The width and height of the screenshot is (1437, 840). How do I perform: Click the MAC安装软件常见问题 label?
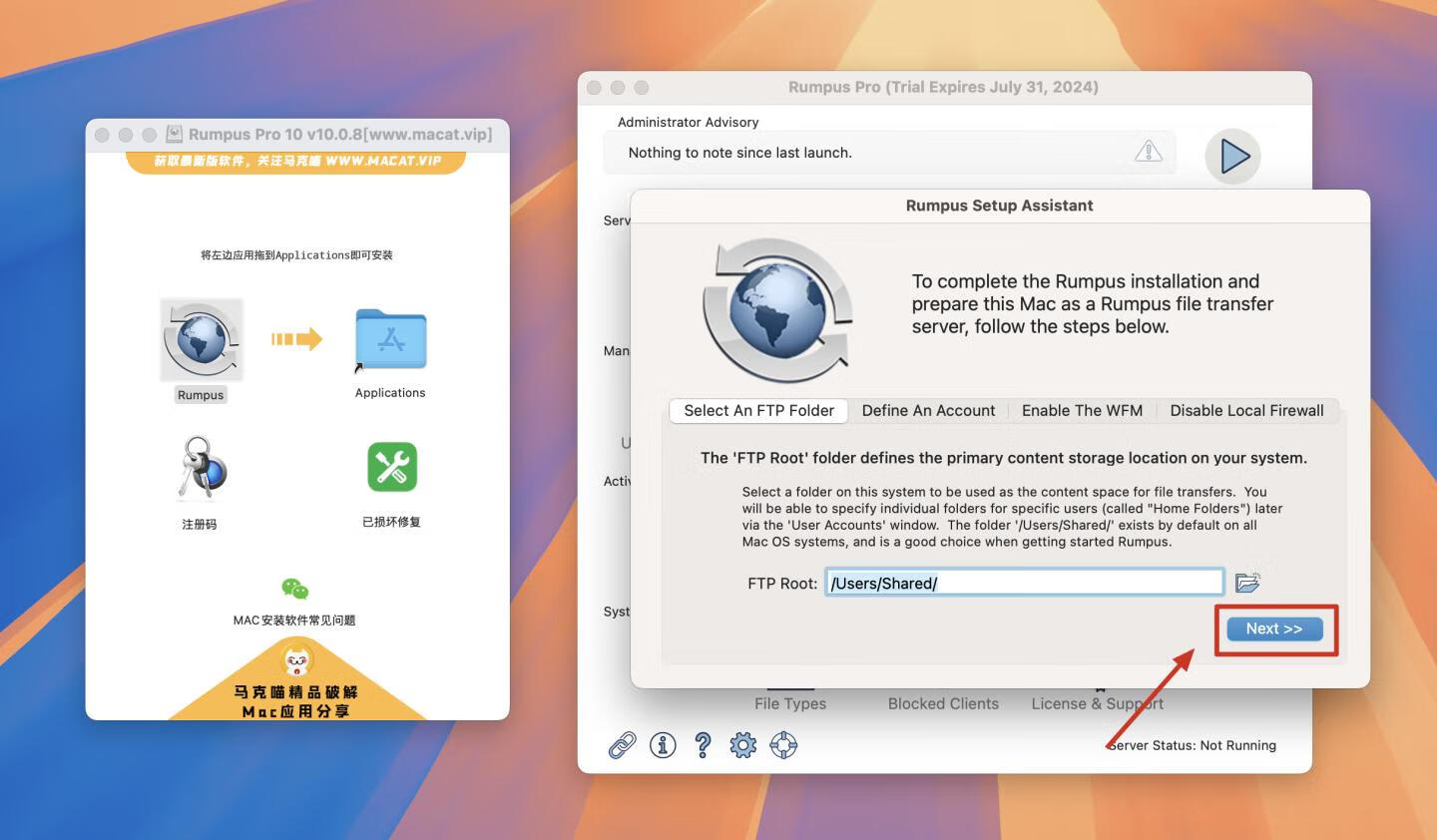pyautogui.click(x=294, y=621)
